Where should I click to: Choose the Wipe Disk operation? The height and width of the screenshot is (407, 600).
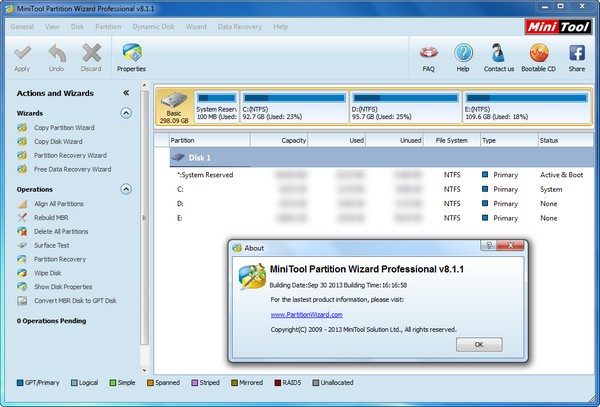pos(47,273)
